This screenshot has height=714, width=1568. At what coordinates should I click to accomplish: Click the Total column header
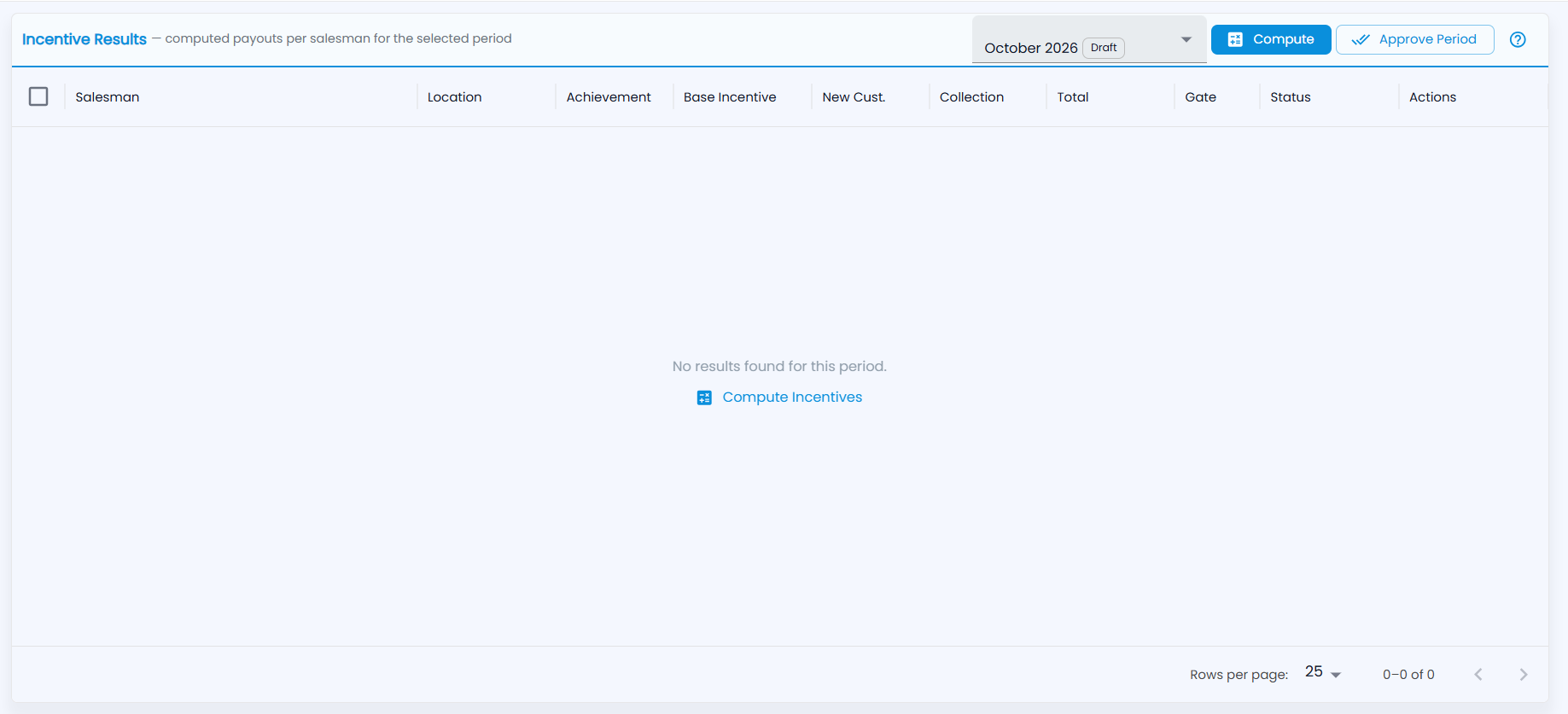[1073, 97]
